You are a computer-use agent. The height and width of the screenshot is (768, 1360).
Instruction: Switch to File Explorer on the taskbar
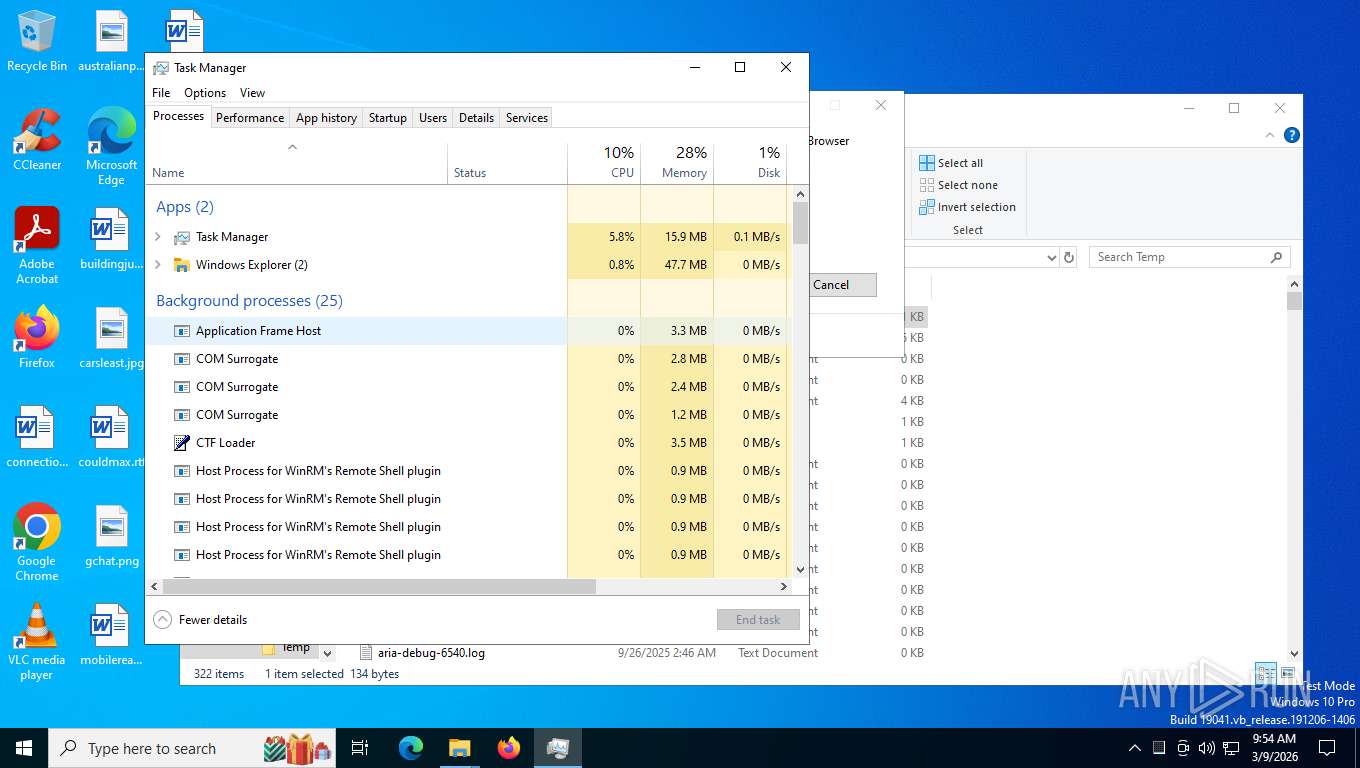click(x=459, y=748)
